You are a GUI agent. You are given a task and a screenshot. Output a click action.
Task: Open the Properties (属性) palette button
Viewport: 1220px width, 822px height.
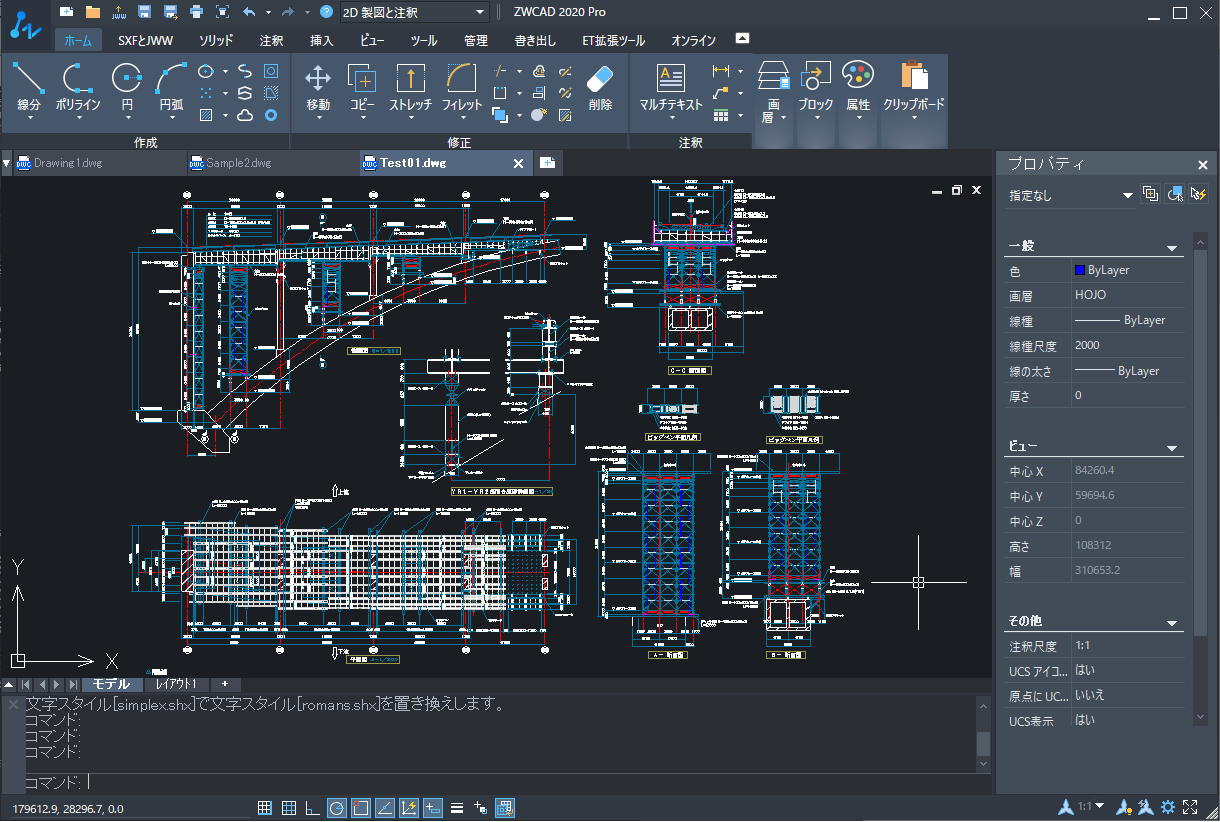(x=858, y=87)
